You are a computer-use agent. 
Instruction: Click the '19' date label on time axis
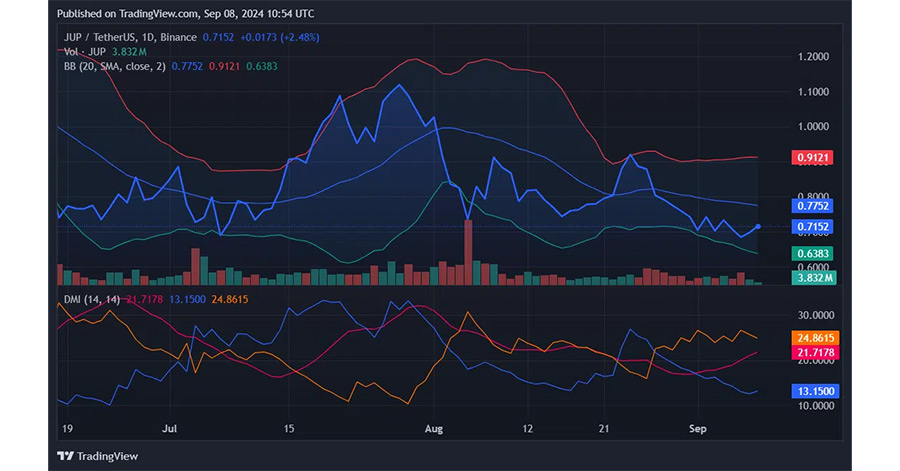[67, 429]
